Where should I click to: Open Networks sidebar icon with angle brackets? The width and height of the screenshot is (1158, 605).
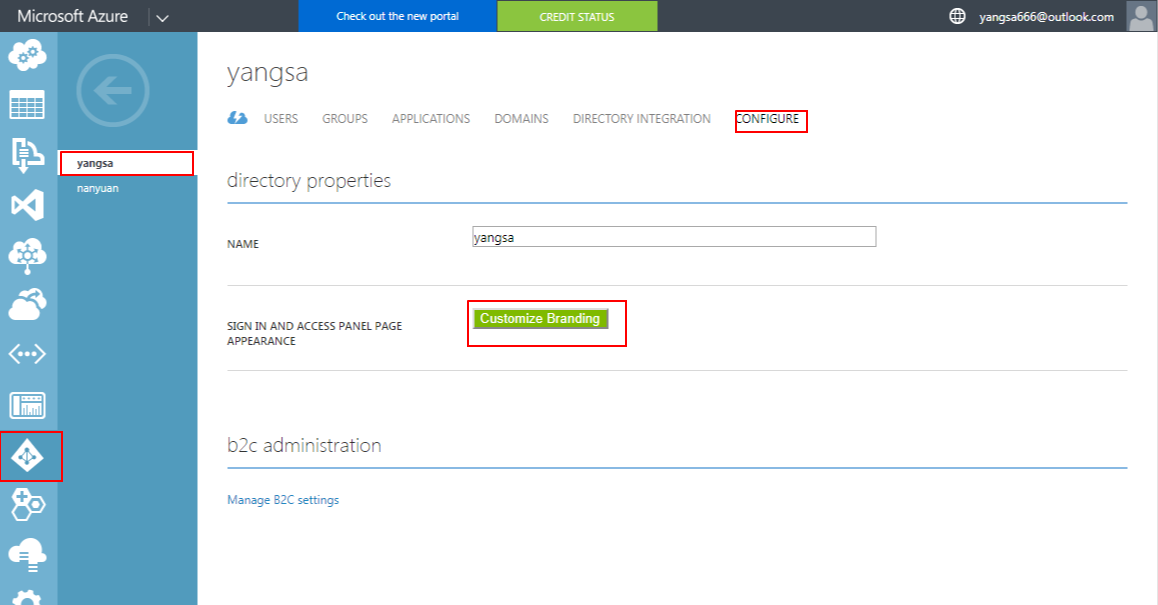tap(27, 354)
